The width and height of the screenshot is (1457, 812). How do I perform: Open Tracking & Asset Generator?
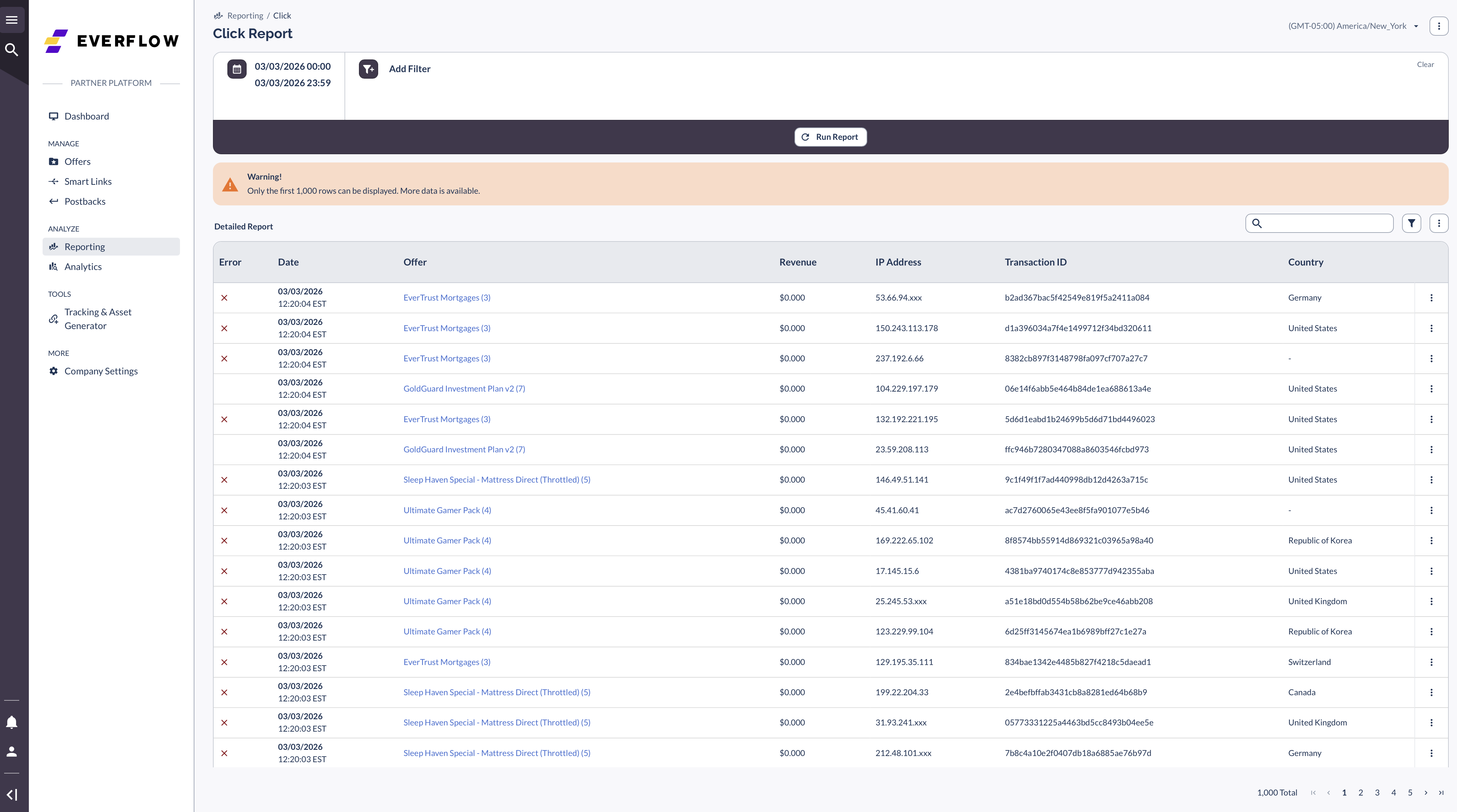[98, 318]
